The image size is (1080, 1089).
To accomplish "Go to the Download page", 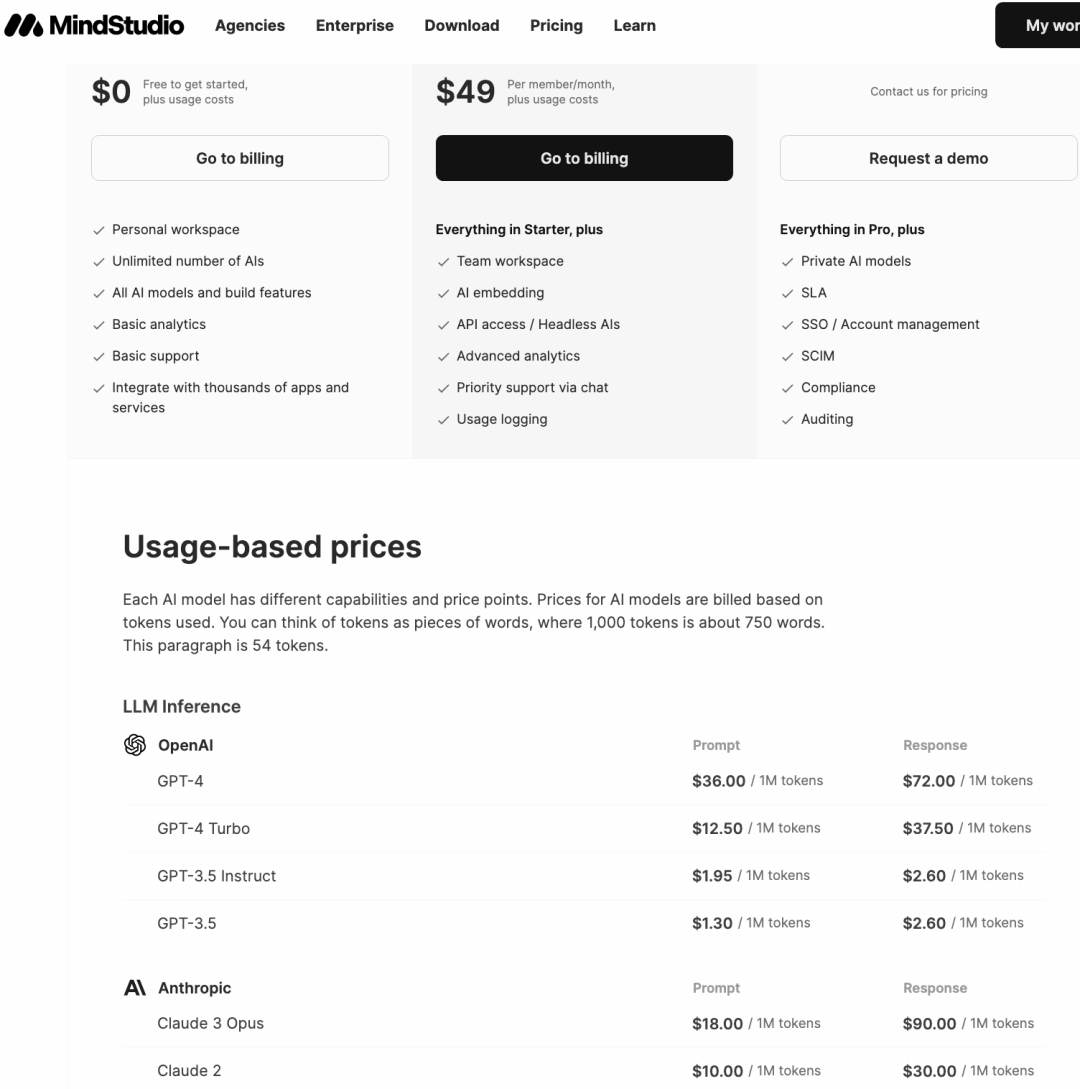I will click(x=462, y=26).
